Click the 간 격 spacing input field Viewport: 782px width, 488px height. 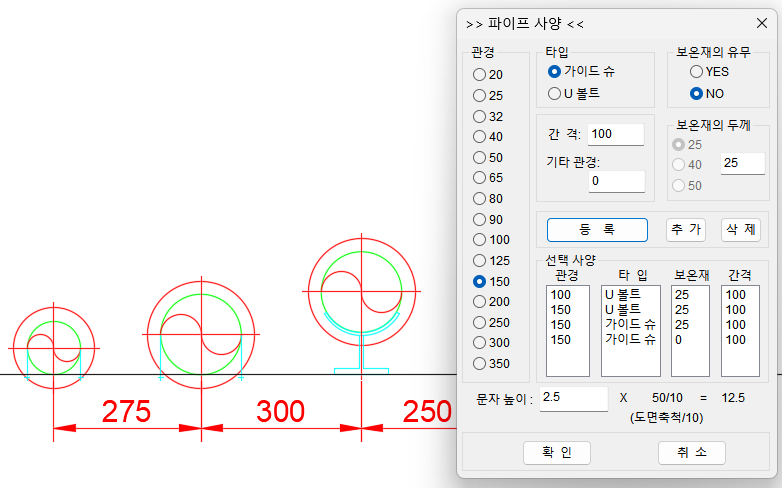(x=615, y=135)
